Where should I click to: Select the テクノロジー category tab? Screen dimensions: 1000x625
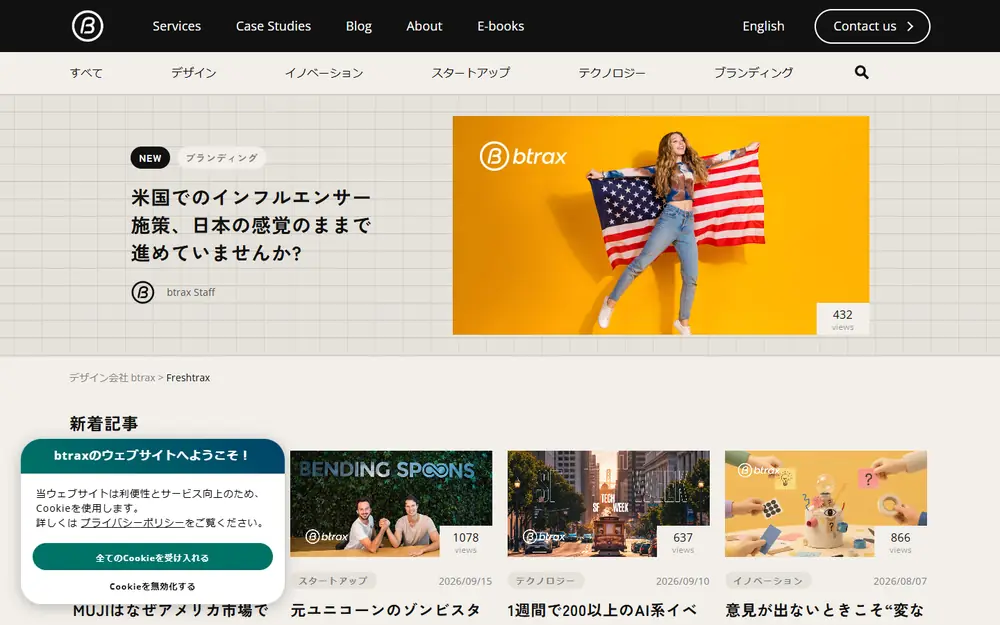(612, 73)
